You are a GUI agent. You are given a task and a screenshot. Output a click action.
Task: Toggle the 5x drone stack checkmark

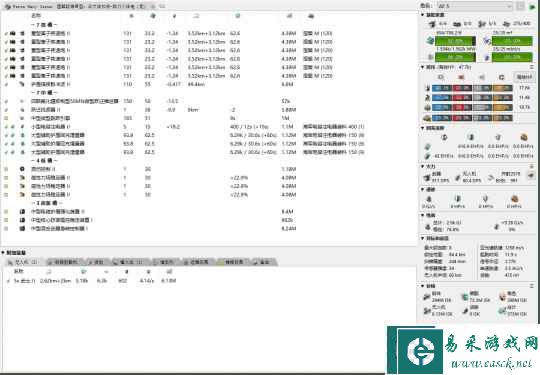(x=8, y=281)
